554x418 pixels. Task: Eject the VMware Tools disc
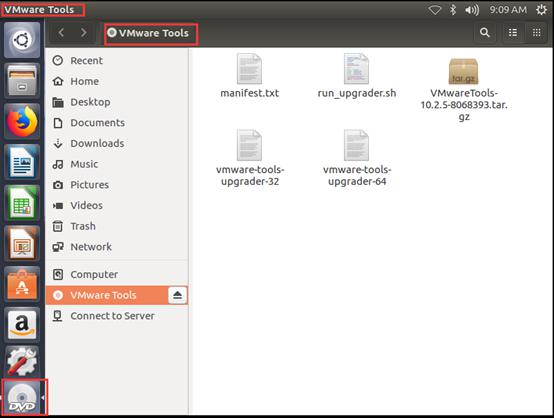(177, 295)
